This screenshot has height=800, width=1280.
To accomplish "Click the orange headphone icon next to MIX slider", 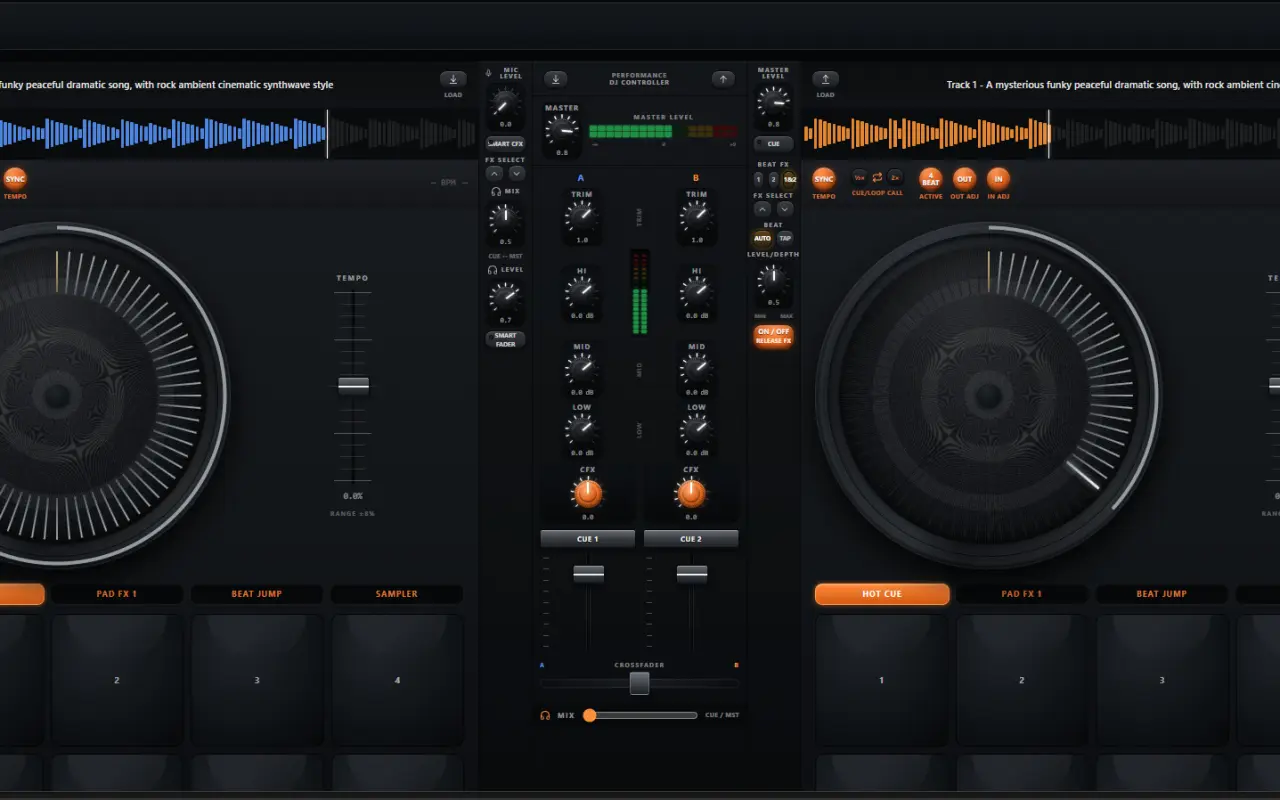I will [x=546, y=715].
